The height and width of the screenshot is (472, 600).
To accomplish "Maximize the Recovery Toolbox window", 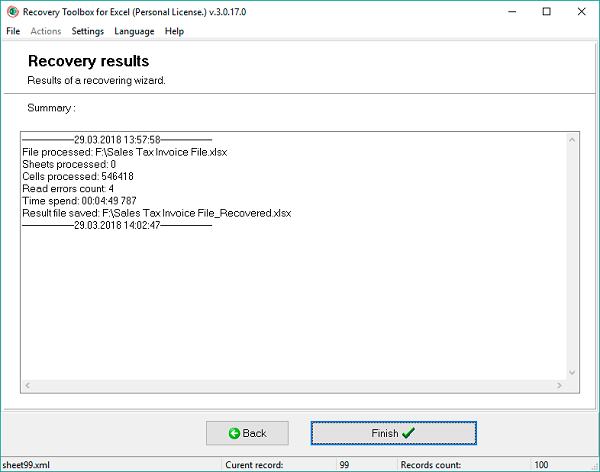I will point(547,11).
